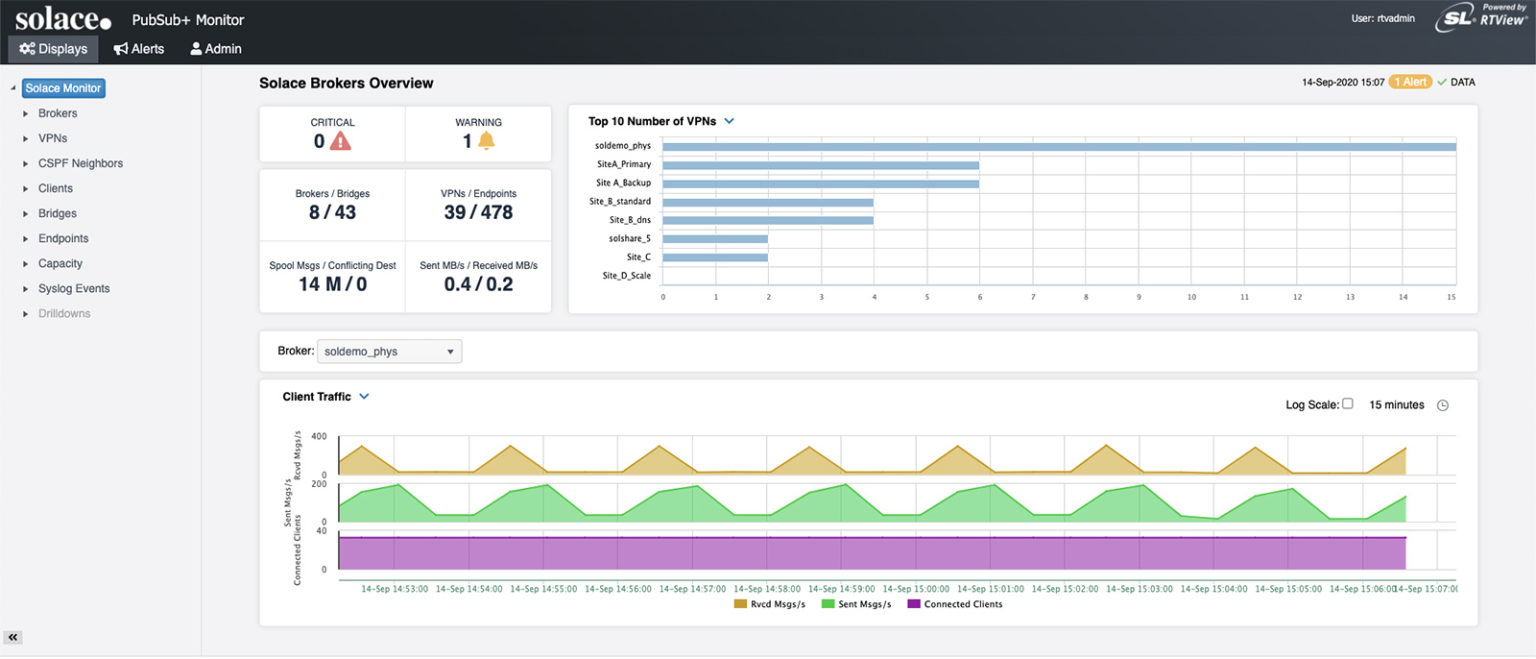Click the Displays gears icon
The width and height of the screenshot is (1536, 659).
[26, 48]
